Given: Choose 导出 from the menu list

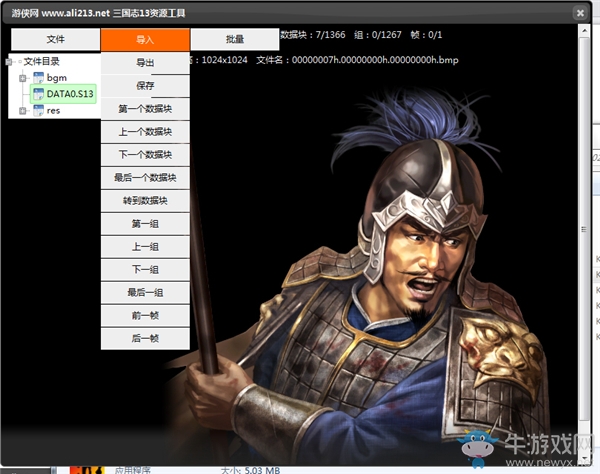Looking at the screenshot, I should [145, 63].
